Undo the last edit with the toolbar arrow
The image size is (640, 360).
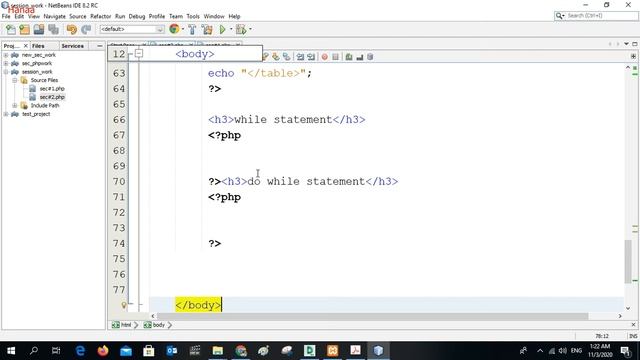72,29
